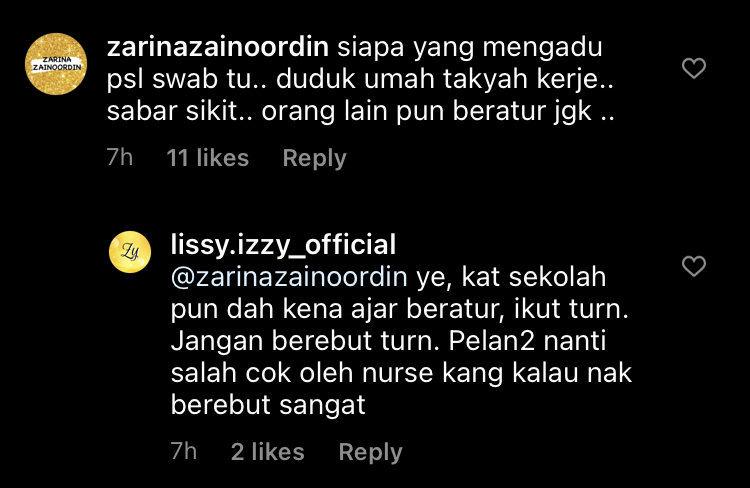Open zarinazainoordin's gold glitter profile picture
Screen dimensions: 750x488
(56, 64)
